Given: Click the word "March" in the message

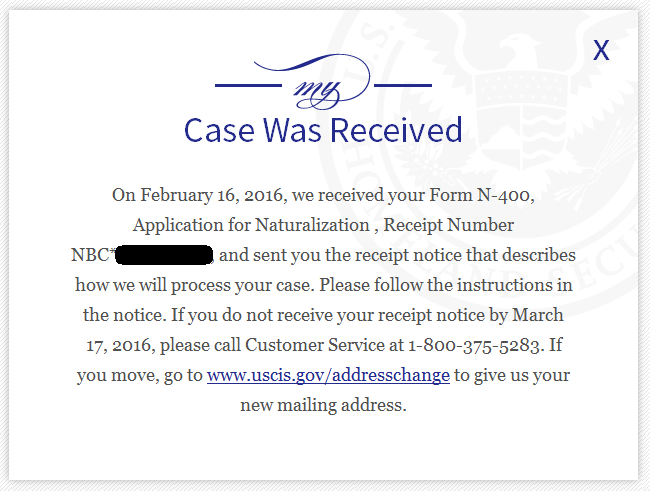Looking at the screenshot, I should 538,315.
